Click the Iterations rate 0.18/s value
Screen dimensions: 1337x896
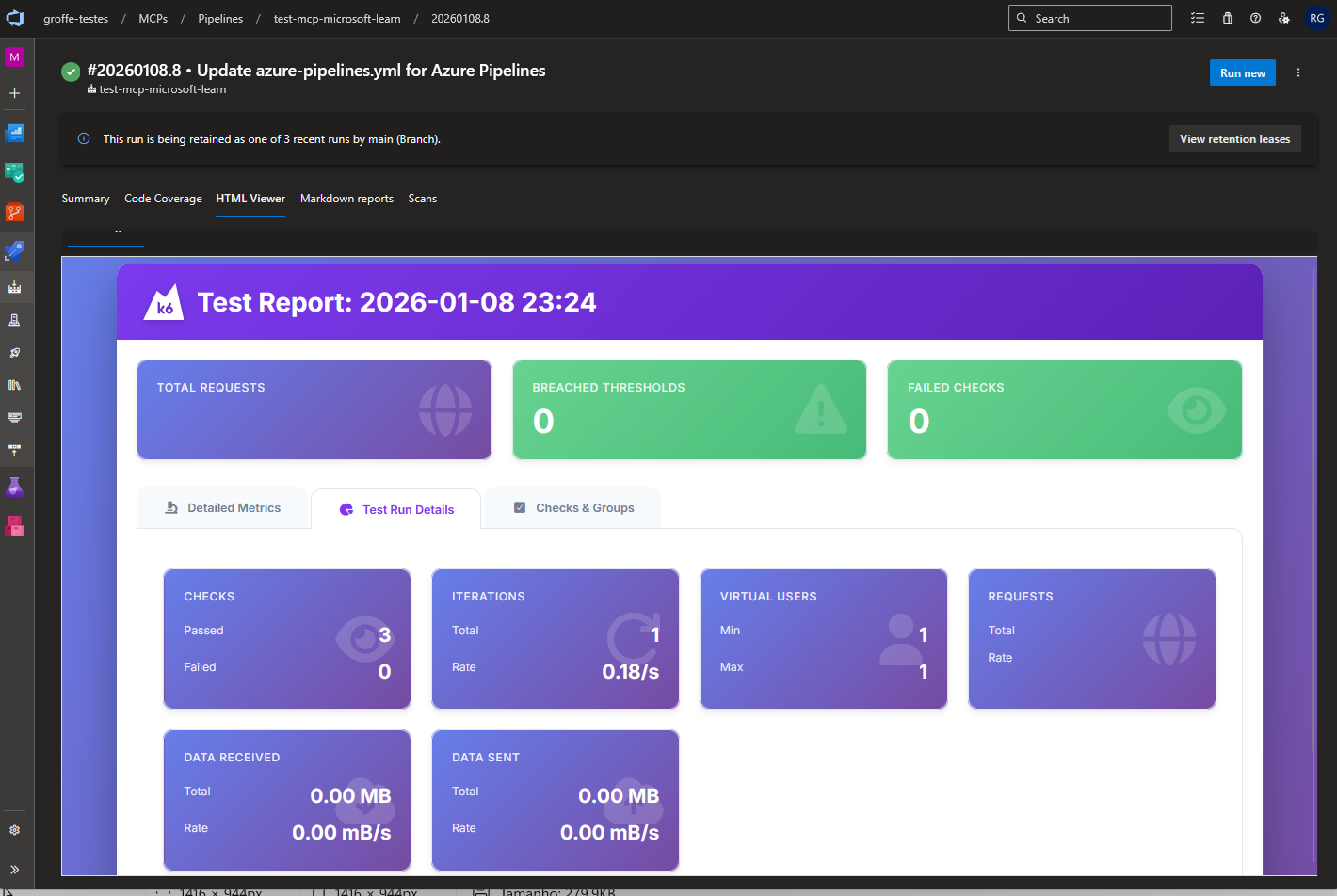click(x=630, y=672)
